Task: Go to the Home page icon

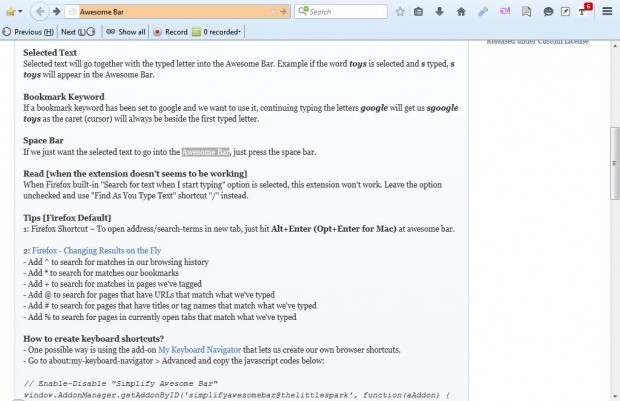Action: pos(461,12)
